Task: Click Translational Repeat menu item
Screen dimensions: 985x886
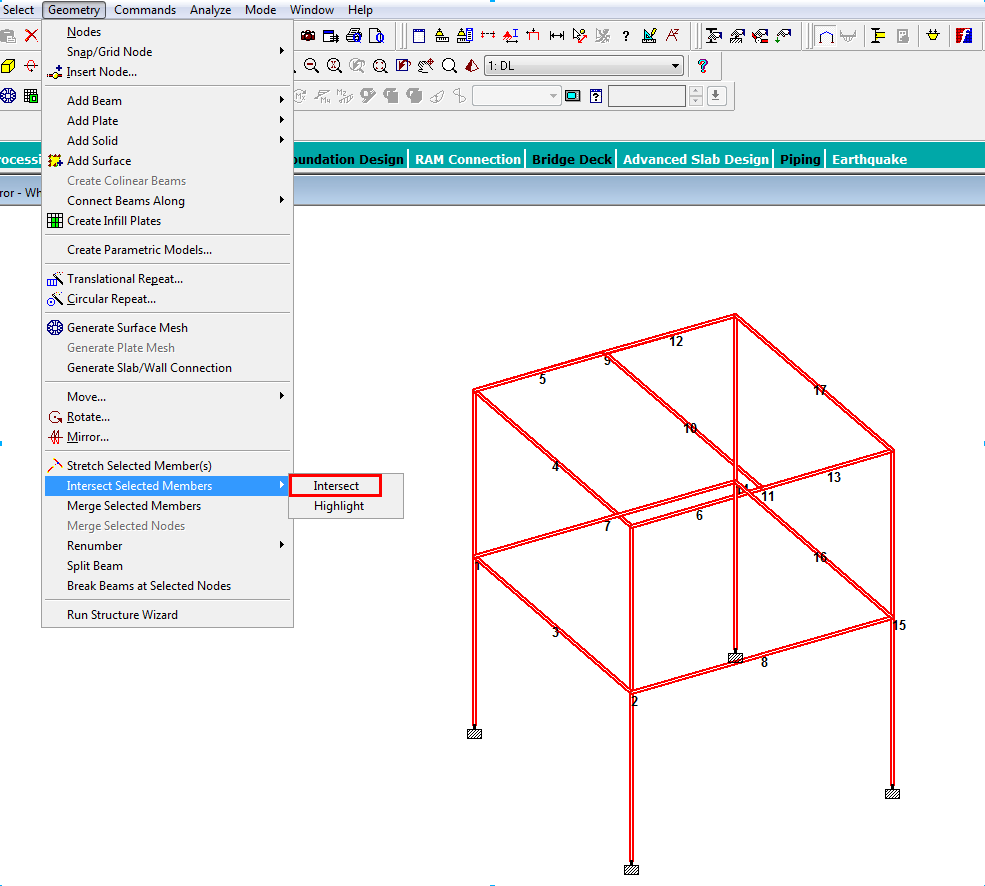Action: [x=124, y=279]
